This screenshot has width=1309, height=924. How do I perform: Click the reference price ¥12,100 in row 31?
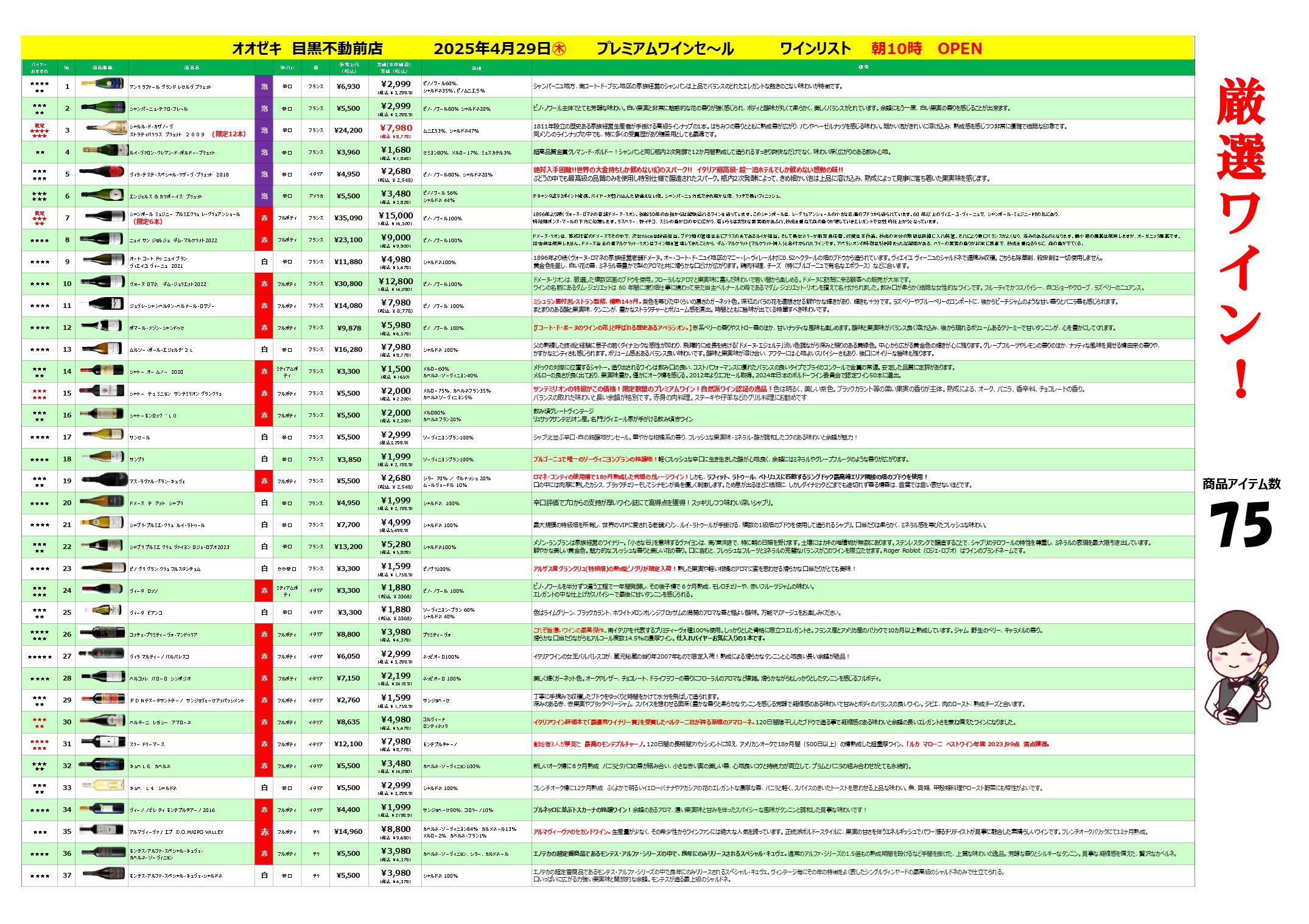click(x=348, y=744)
